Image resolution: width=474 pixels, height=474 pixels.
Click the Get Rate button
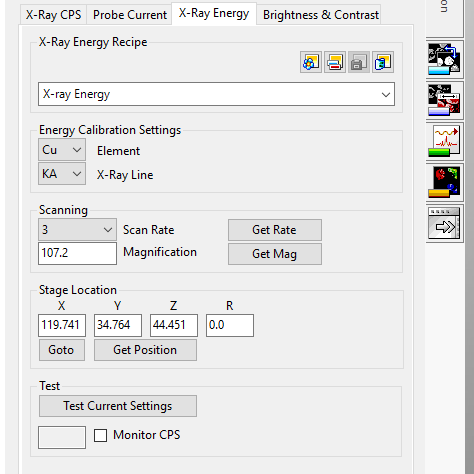coord(275,230)
